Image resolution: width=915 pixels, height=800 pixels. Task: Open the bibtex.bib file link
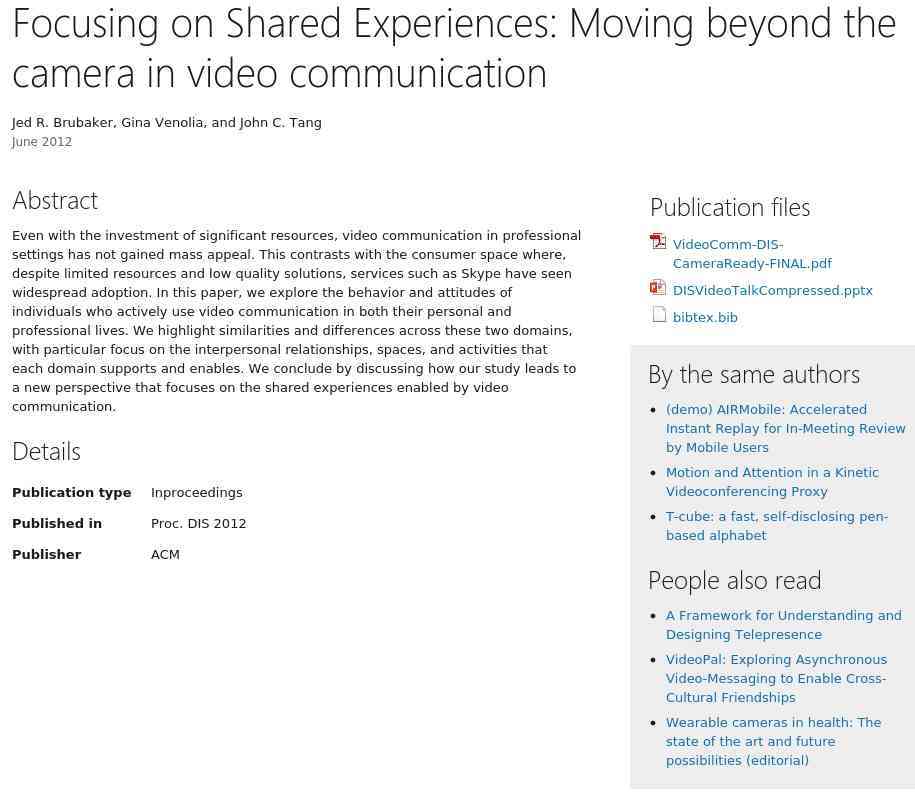pos(705,317)
